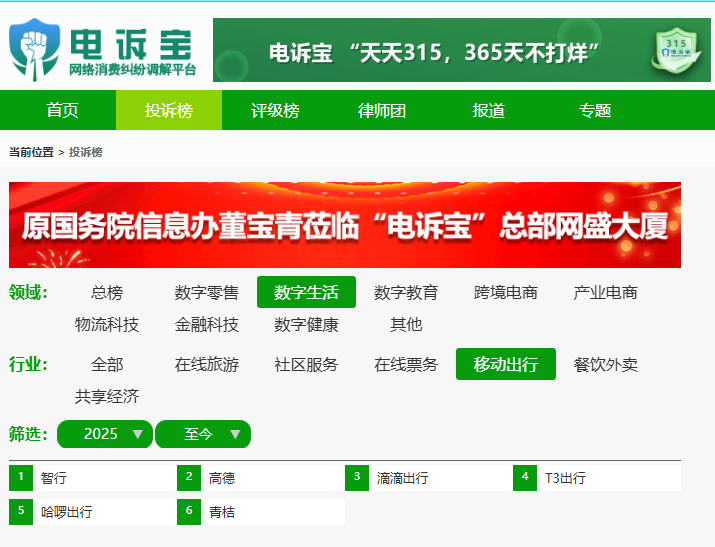This screenshot has width=715, height=547.
Task: Click the 电诉宝 site title text
Action: point(131,44)
